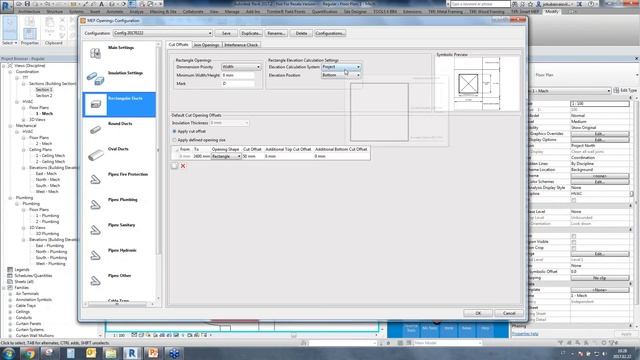Open PowerPoint from the Windows taskbar
Image resolution: width=640 pixels, height=360 pixels.
coord(153,353)
